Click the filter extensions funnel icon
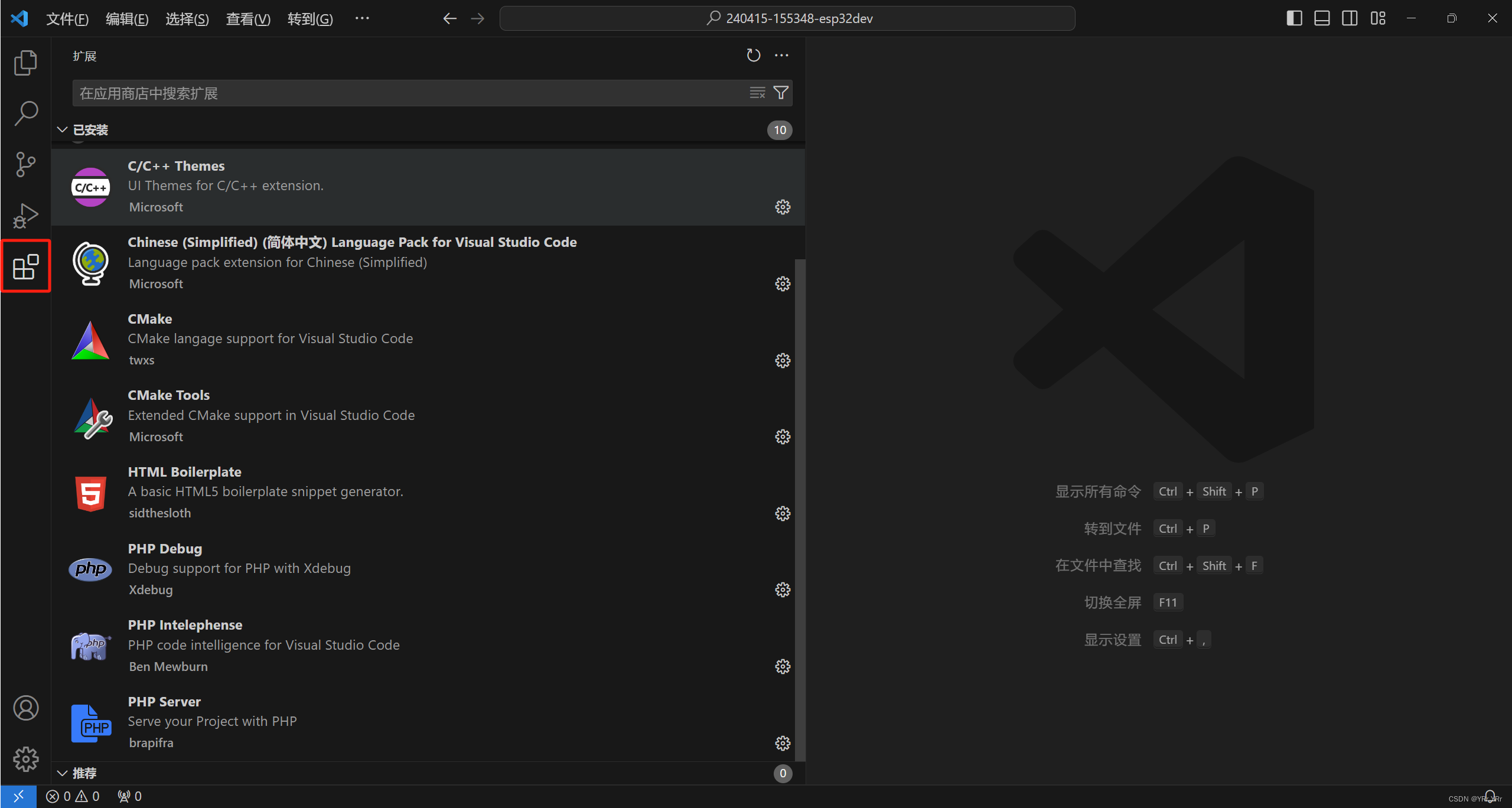The height and width of the screenshot is (808, 1512). 781,93
